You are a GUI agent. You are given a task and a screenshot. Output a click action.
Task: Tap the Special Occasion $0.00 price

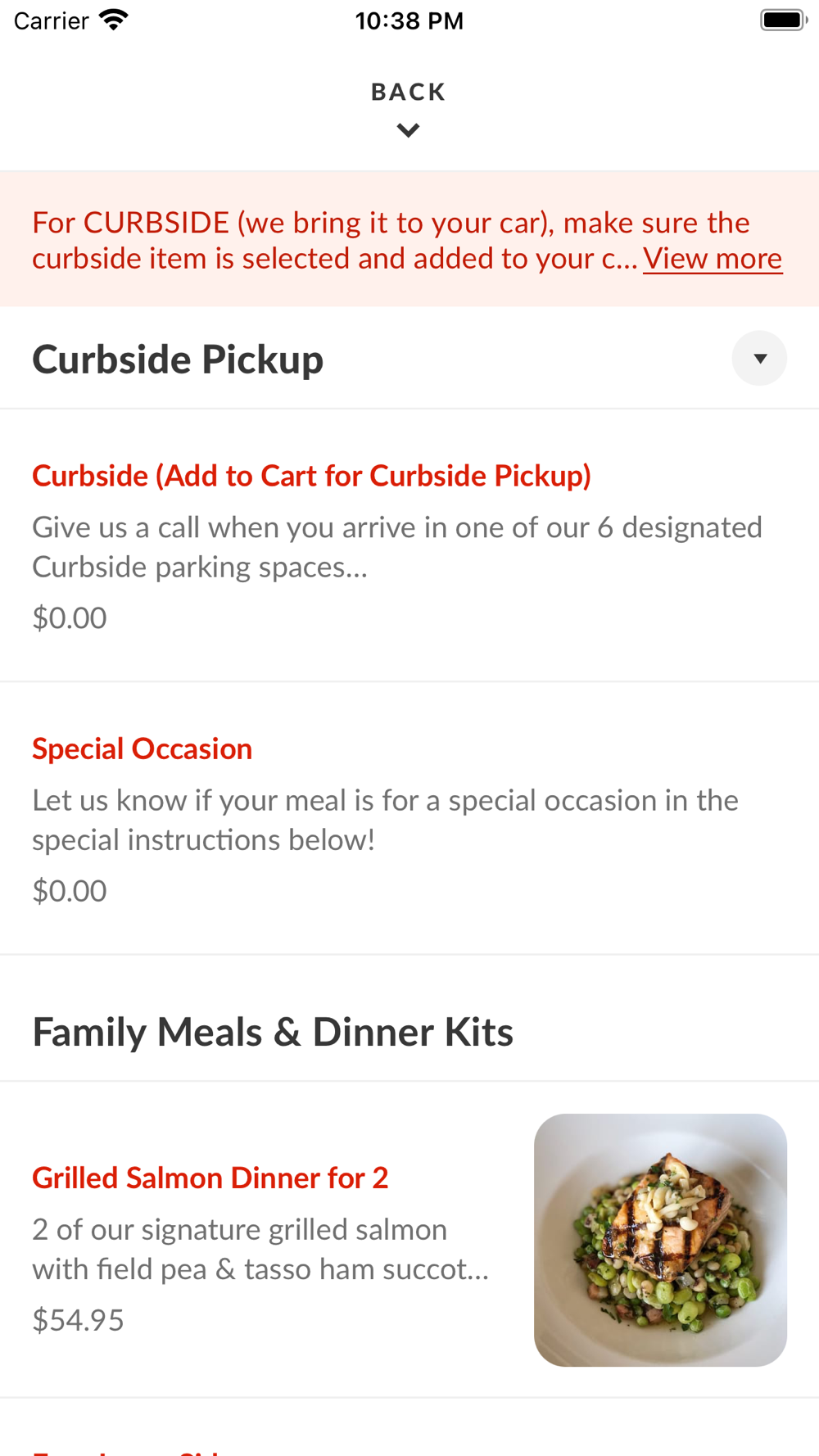click(70, 891)
